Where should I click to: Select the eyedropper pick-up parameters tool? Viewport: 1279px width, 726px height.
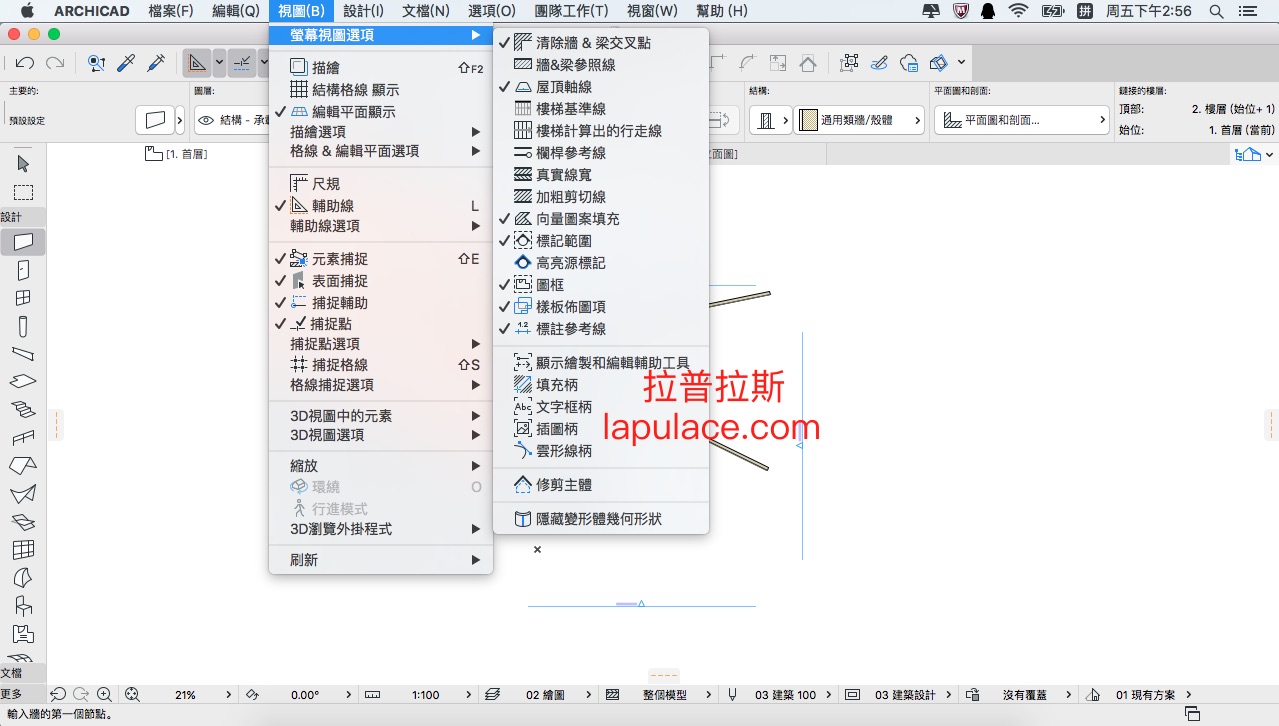[x=126, y=64]
